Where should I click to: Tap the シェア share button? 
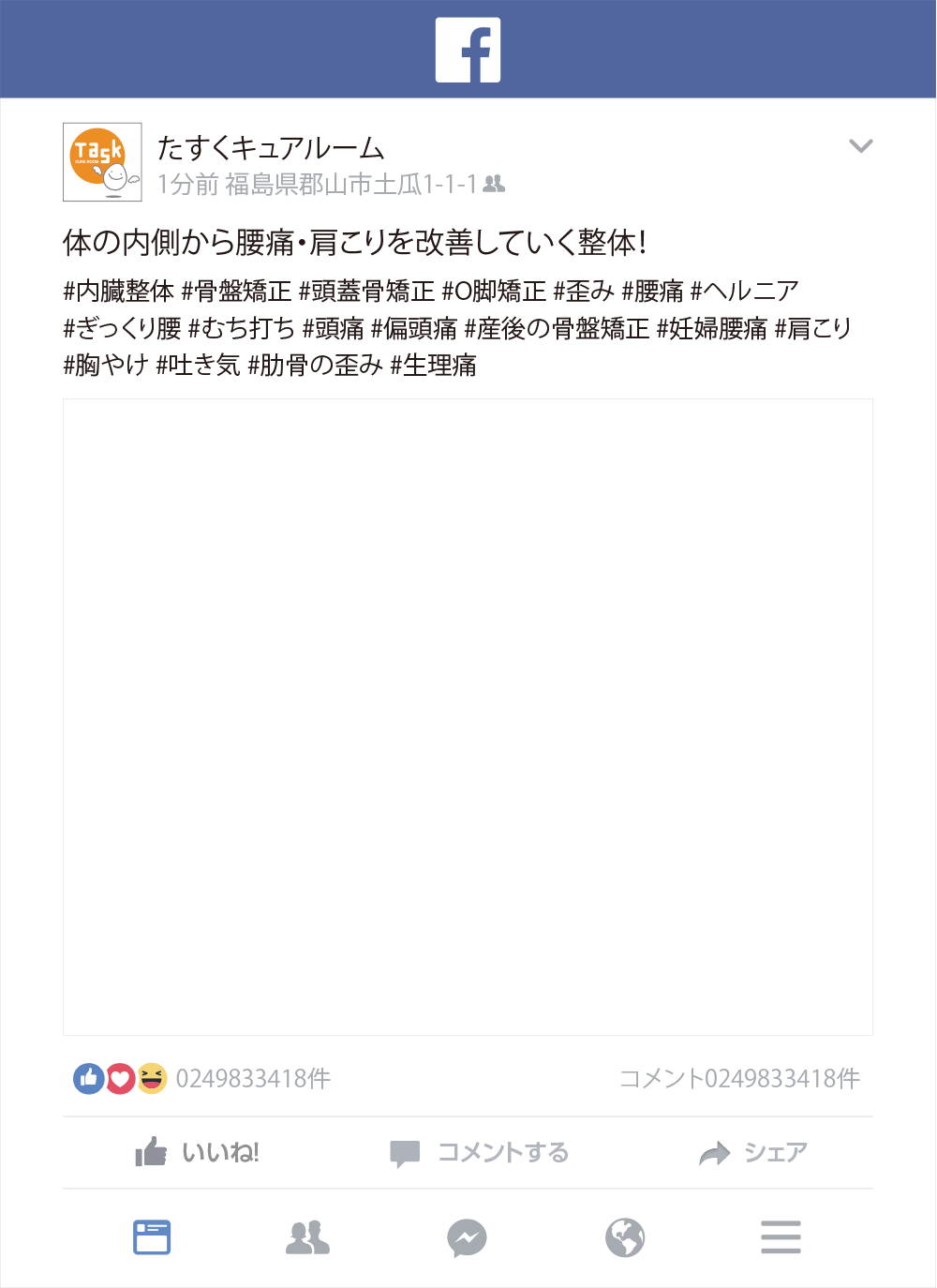coord(753,1152)
